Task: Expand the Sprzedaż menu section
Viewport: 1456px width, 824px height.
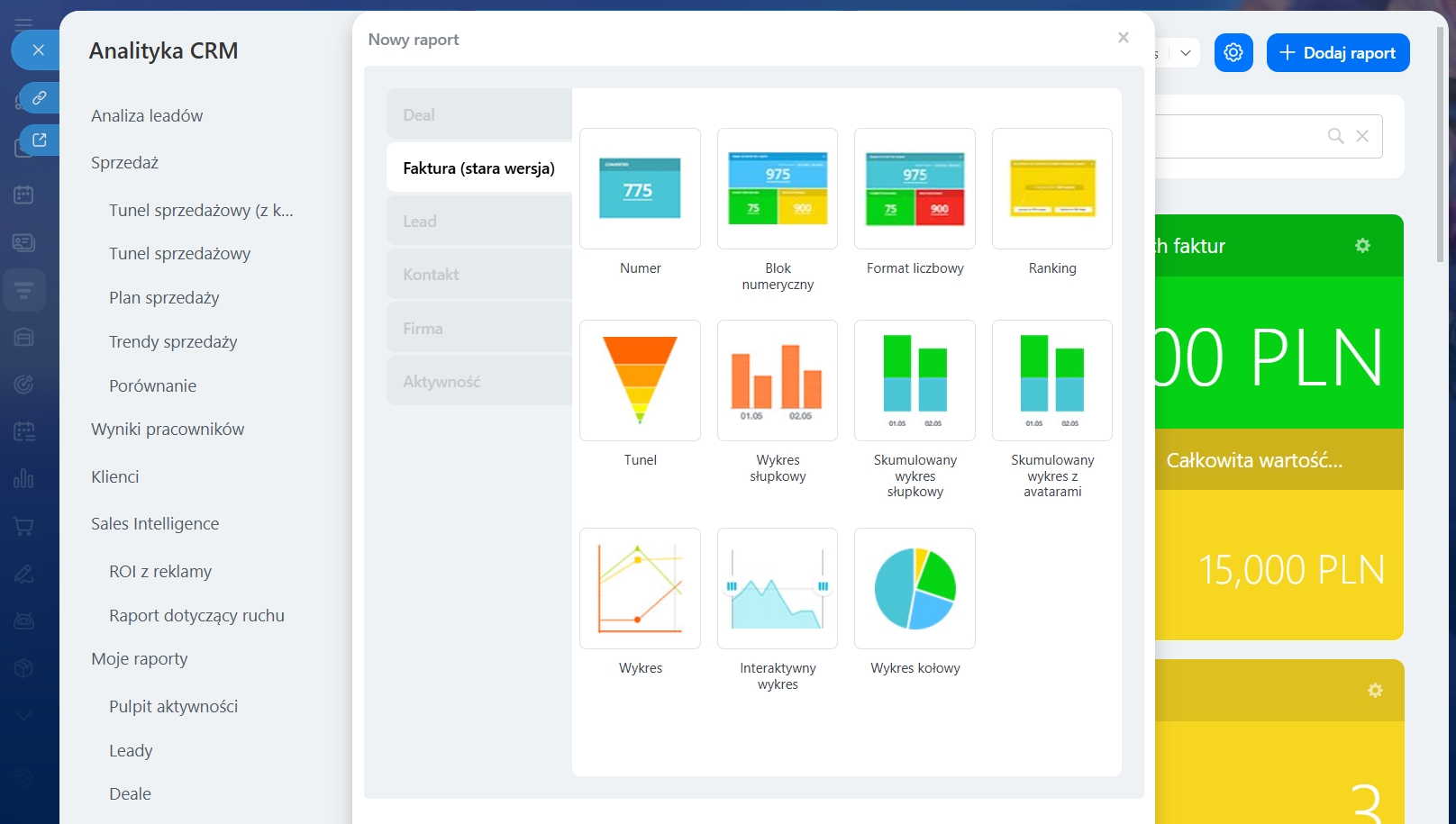Action: [124, 163]
